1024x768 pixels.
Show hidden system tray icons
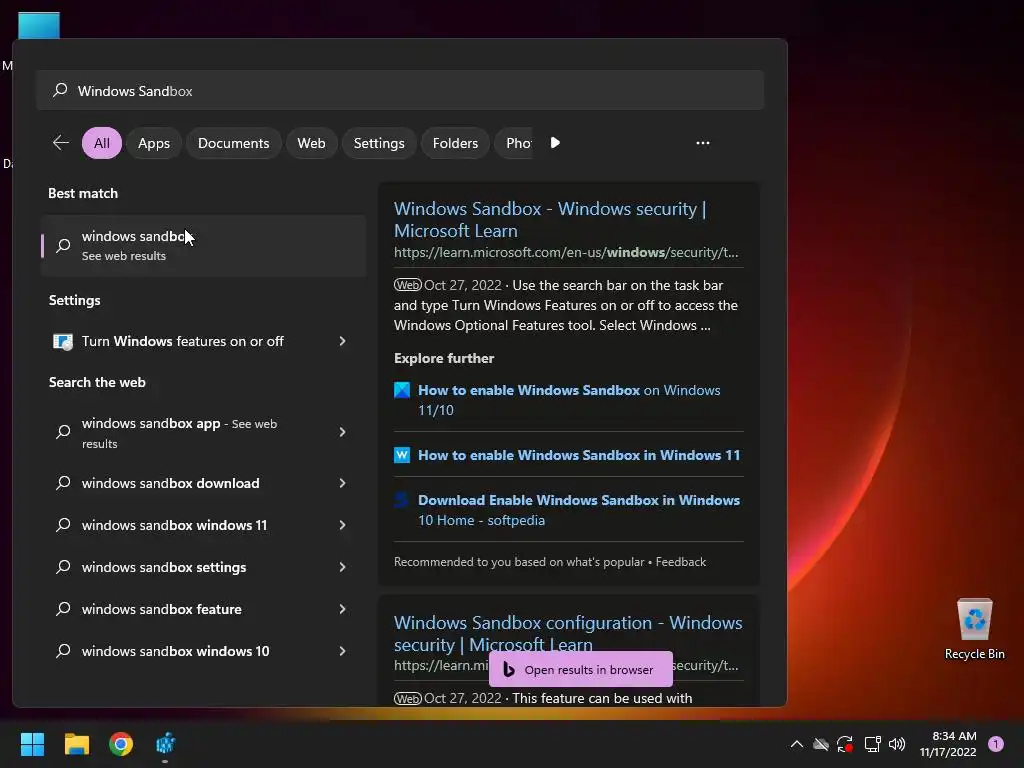click(797, 744)
